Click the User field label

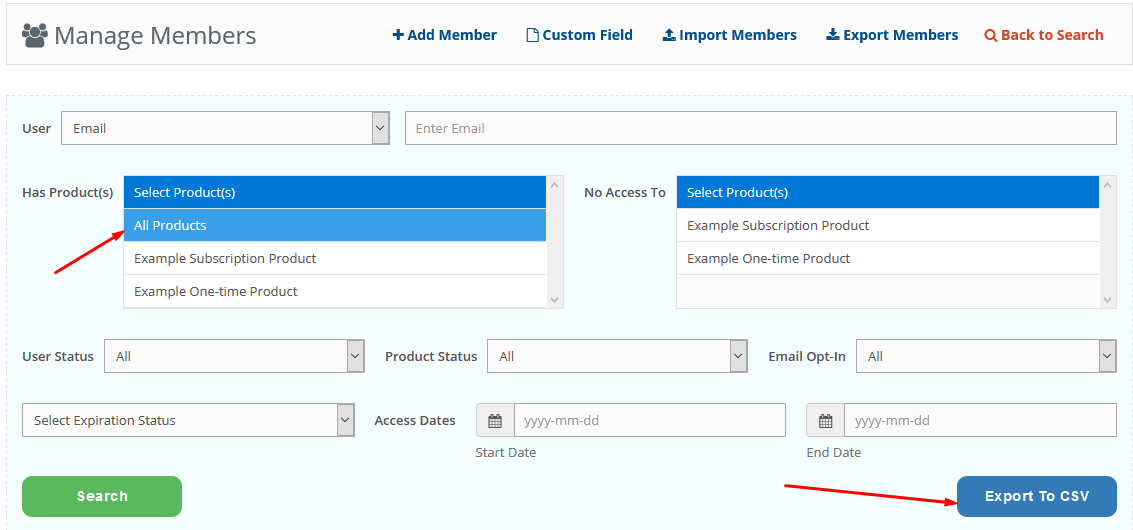[x=37, y=129]
